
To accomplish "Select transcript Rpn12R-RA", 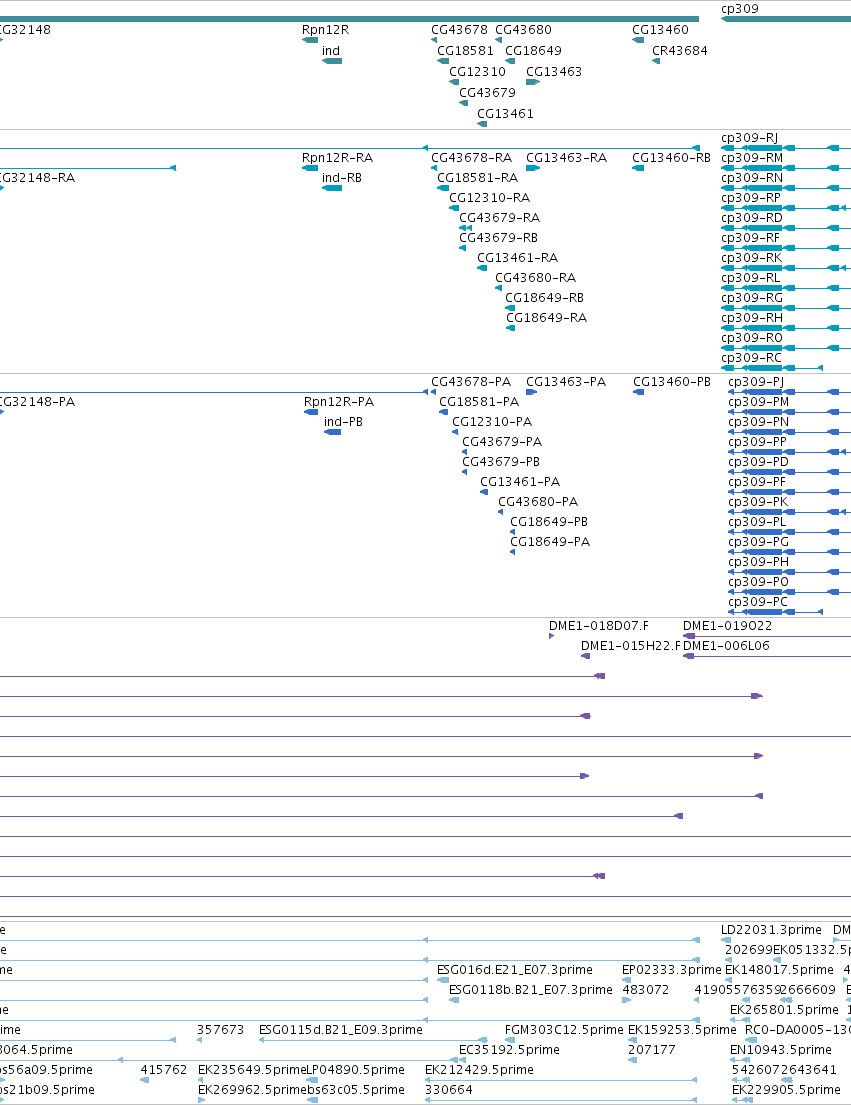I will pos(337,158).
